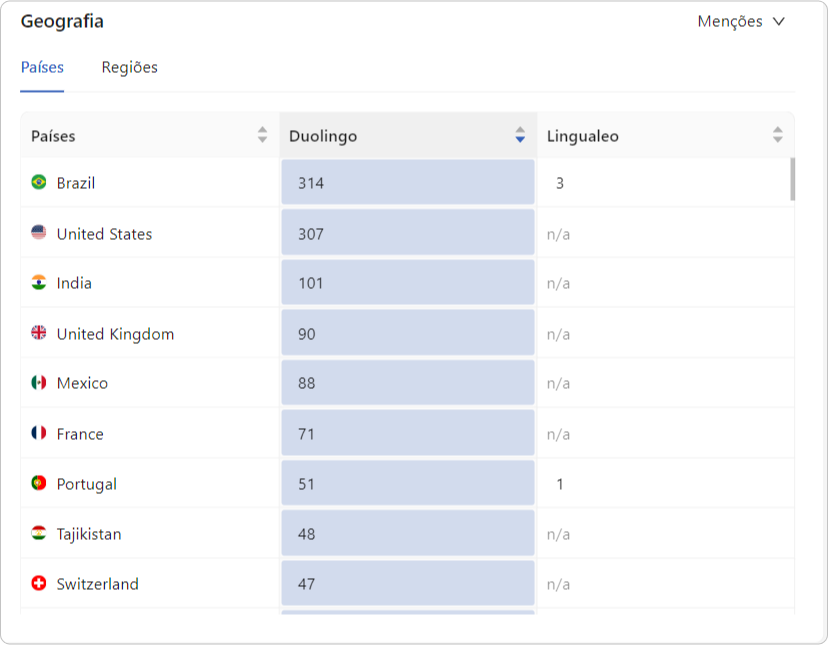Image resolution: width=828 pixels, height=645 pixels.
Task: Click the Duolingo 314 bar for Brazil
Action: coord(408,182)
